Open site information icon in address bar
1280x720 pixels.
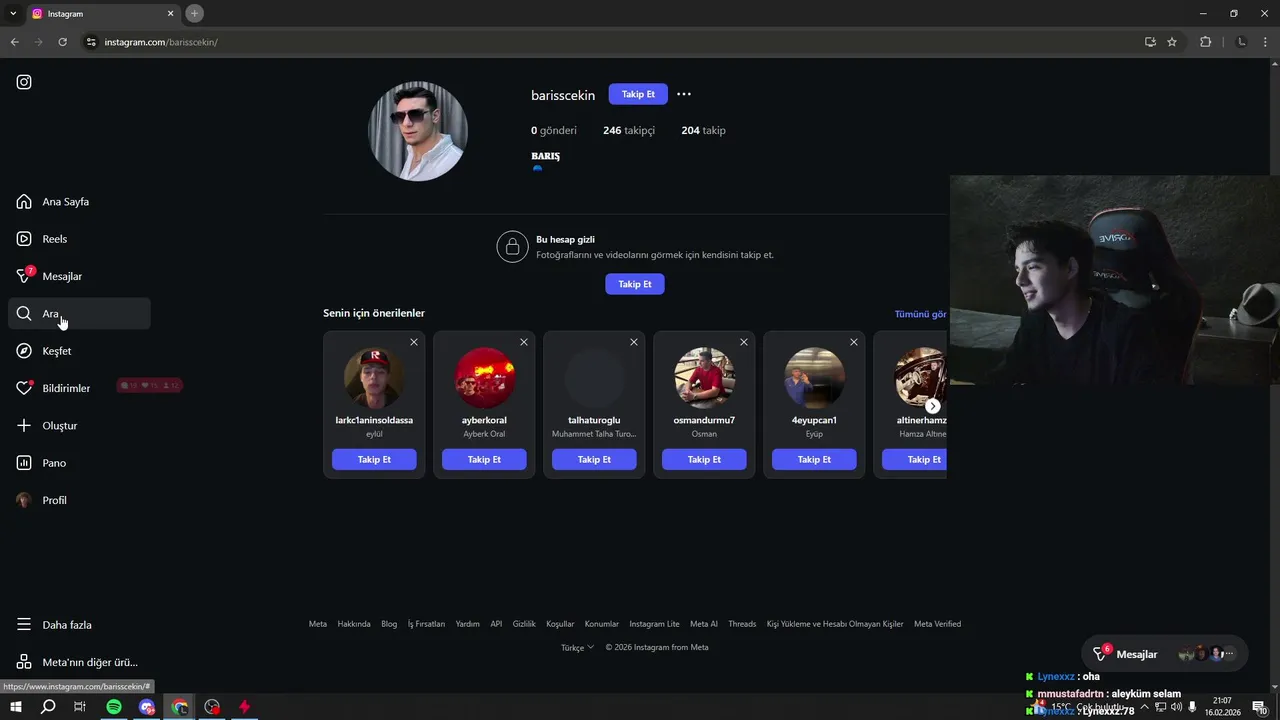click(x=91, y=42)
